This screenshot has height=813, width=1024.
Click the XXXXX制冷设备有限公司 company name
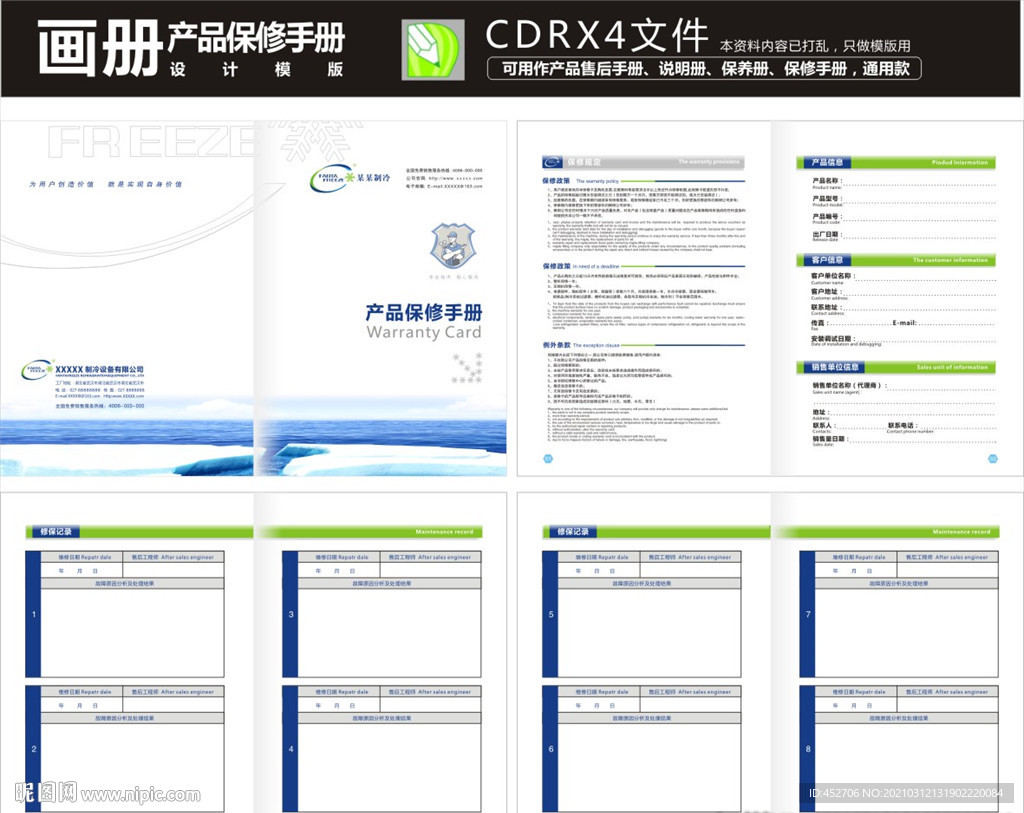(x=99, y=369)
